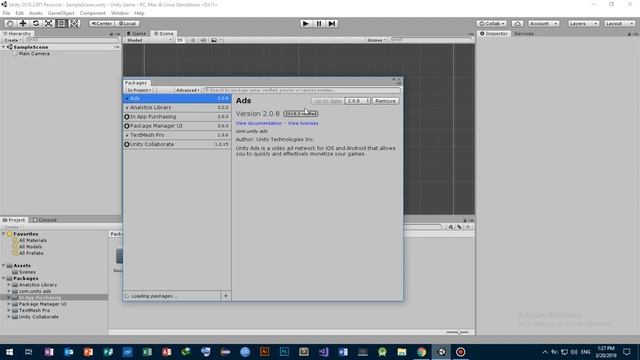
Task: Open the Window menu
Action: [120, 13]
